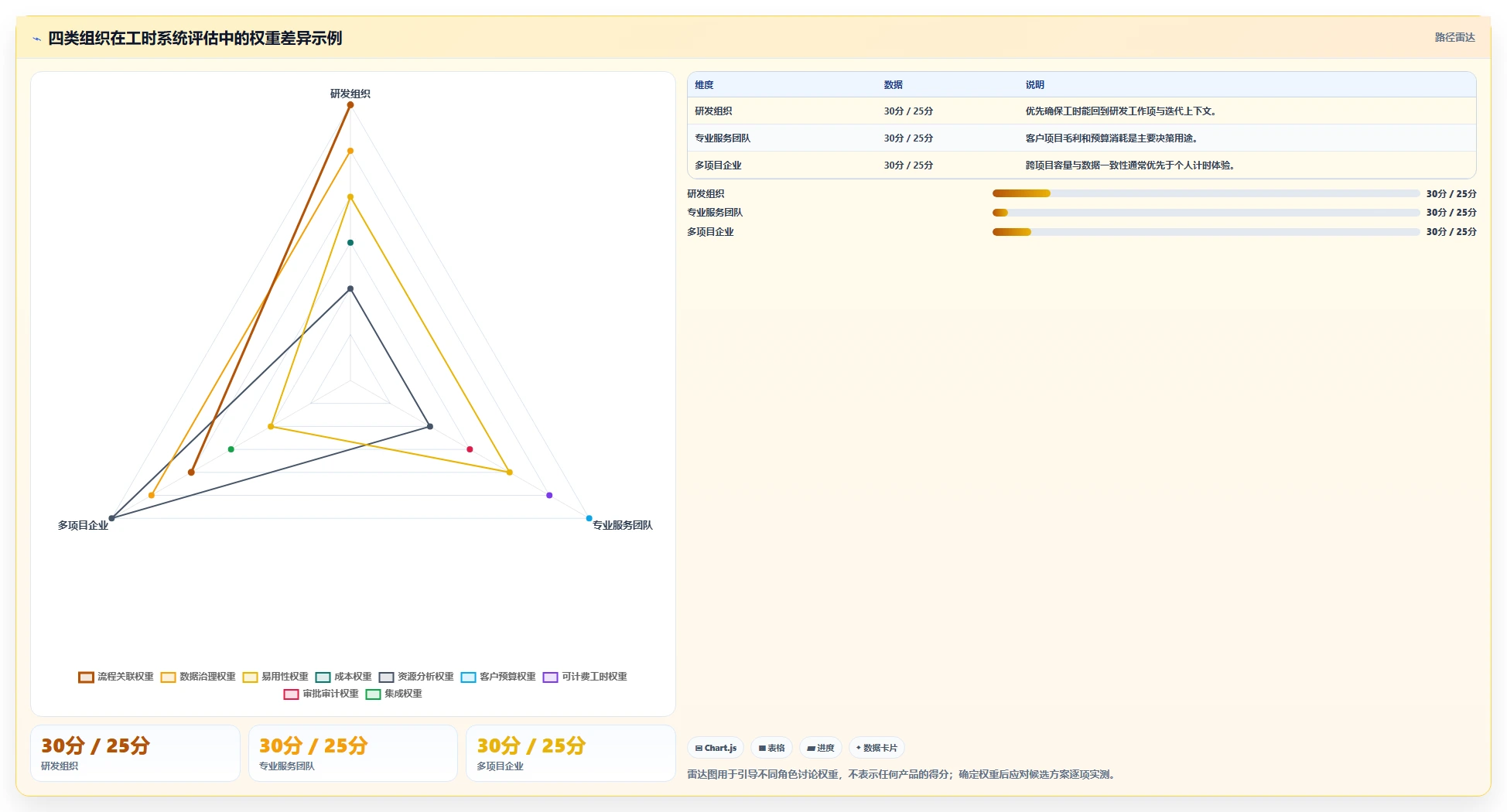Click the 进度 tag chip
The image size is (1507, 812).
coord(821,748)
